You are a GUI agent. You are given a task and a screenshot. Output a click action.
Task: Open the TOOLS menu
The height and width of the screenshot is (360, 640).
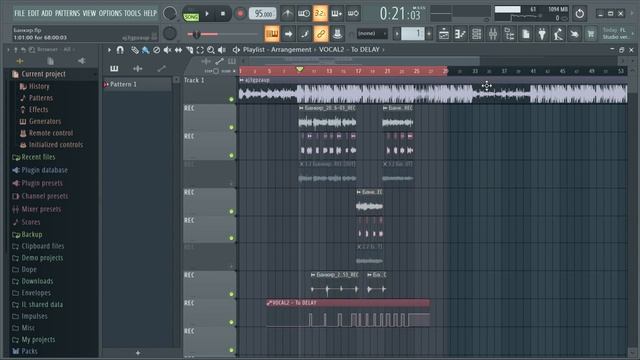point(132,13)
